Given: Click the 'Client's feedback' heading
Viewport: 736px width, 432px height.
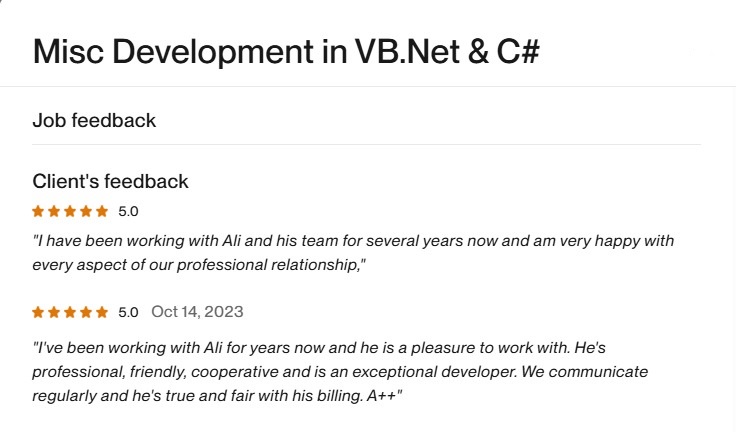Looking at the screenshot, I should [110, 181].
